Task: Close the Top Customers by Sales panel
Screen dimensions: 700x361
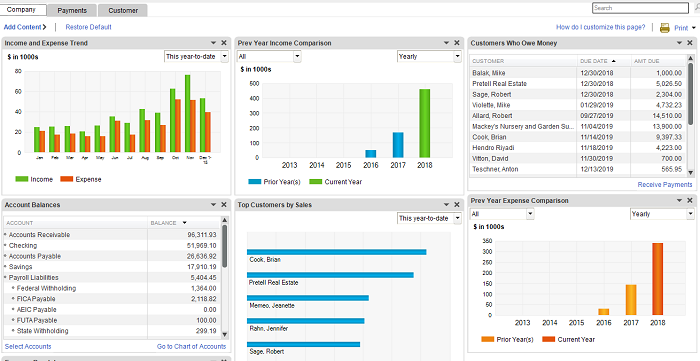Action: click(457, 204)
